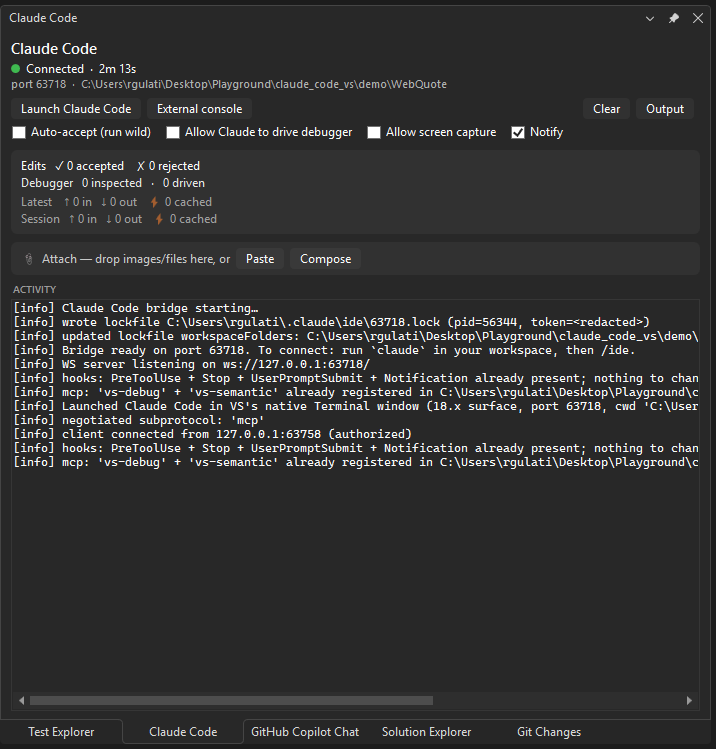Click the paperclip Attach icon
The width and height of the screenshot is (716, 749).
[29, 259]
